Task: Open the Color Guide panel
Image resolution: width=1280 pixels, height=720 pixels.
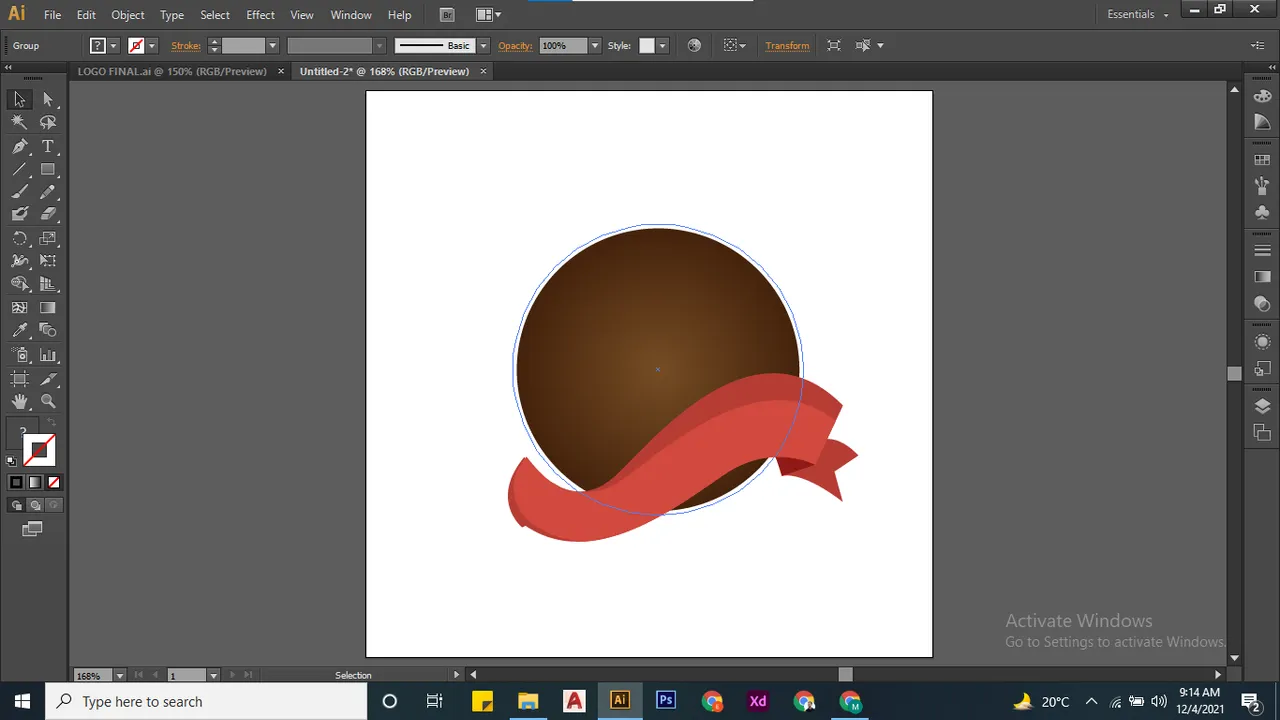Action: pyautogui.click(x=1262, y=121)
